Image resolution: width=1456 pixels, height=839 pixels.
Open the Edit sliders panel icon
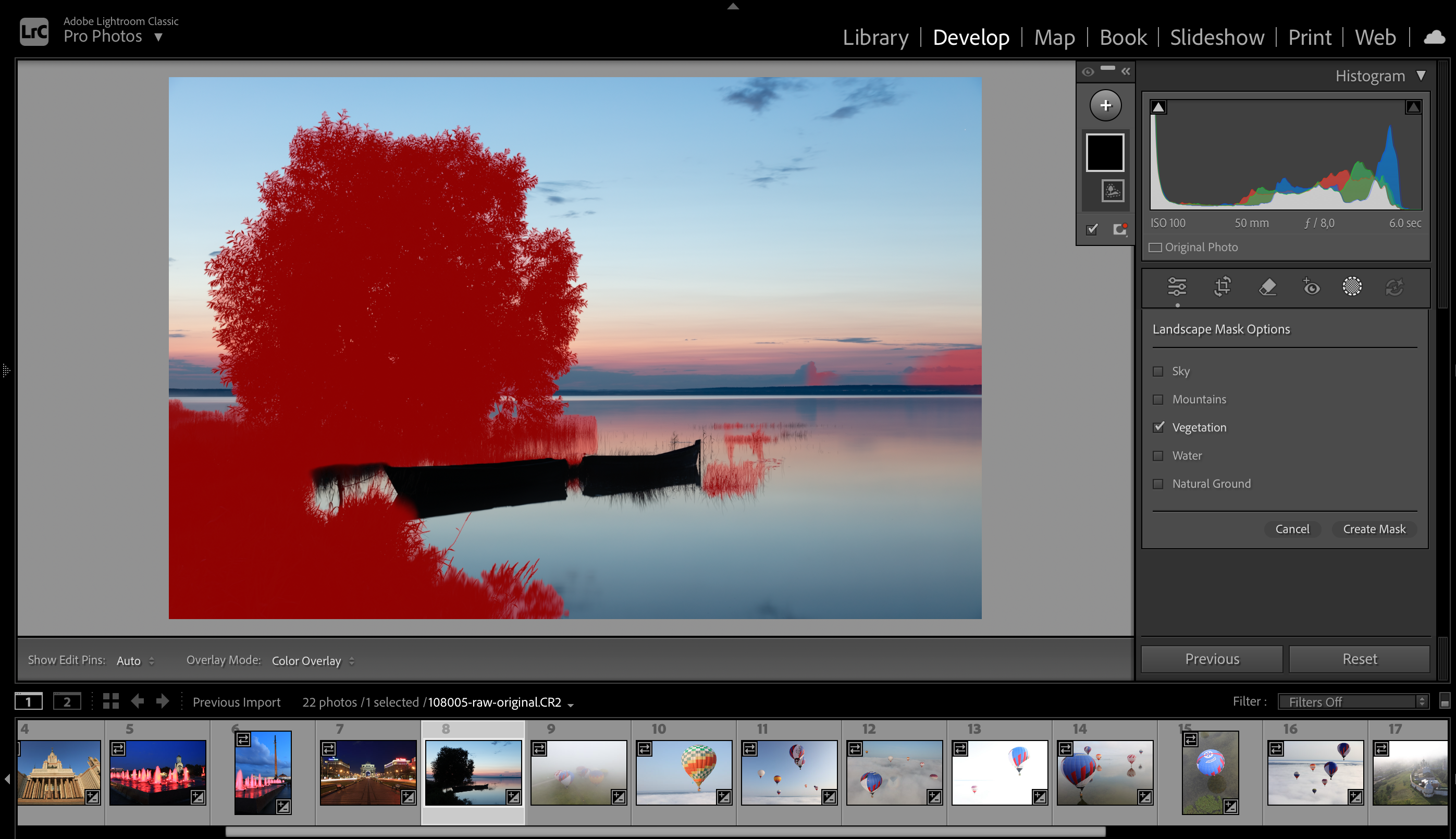click(1177, 287)
